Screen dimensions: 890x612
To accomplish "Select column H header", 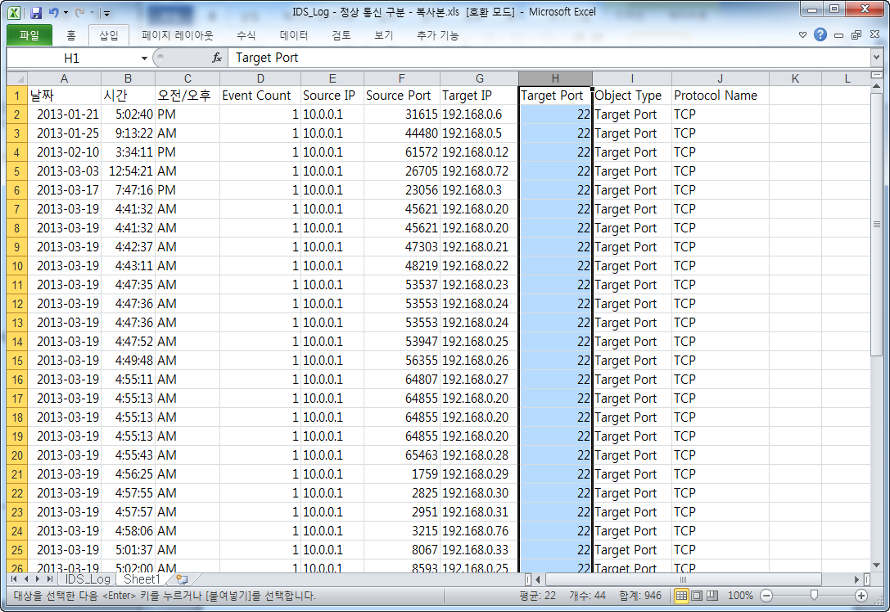I will pyautogui.click(x=555, y=78).
